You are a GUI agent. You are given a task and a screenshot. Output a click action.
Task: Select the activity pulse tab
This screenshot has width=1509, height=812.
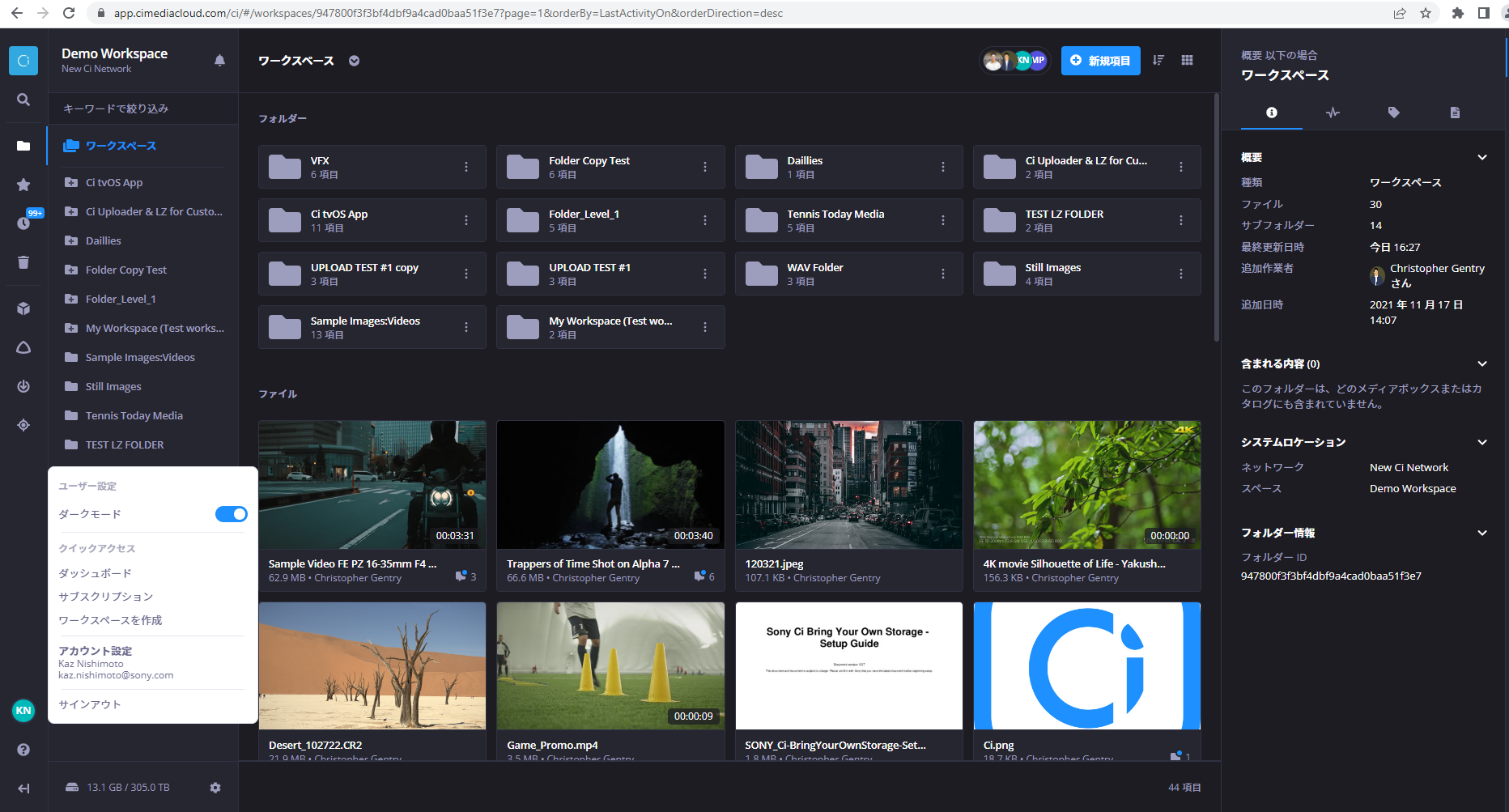point(1333,113)
